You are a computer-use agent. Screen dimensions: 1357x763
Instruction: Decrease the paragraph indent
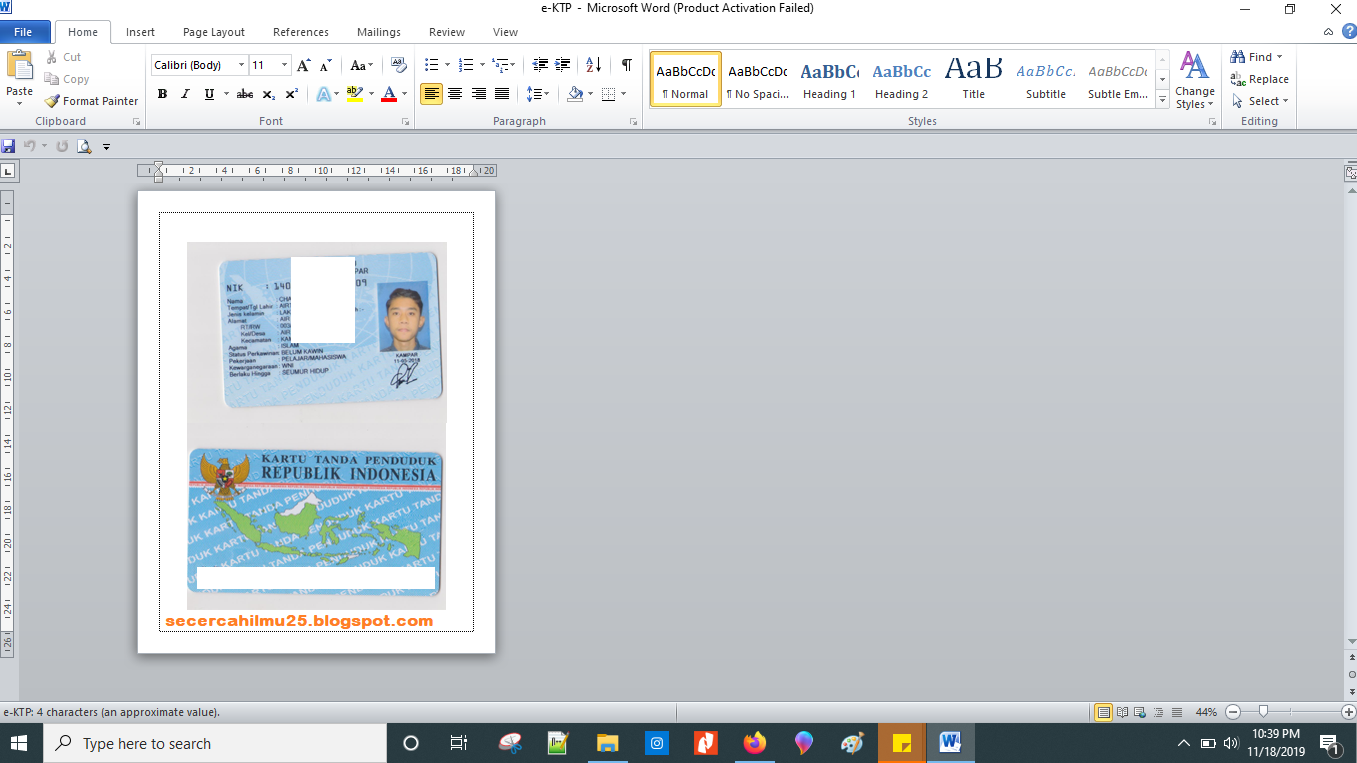[541, 65]
